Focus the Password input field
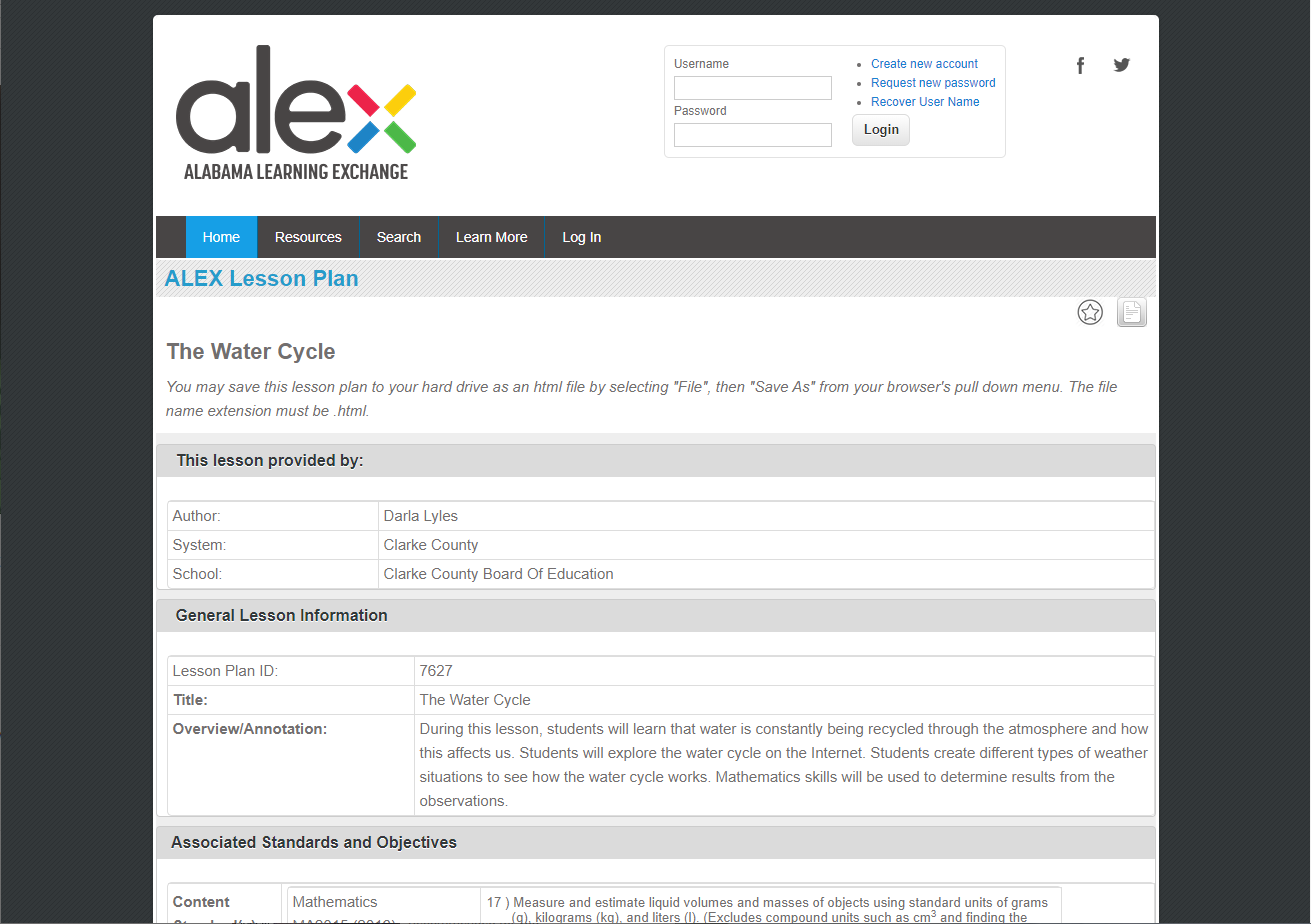Viewport: 1311px width, 924px height. pos(752,135)
